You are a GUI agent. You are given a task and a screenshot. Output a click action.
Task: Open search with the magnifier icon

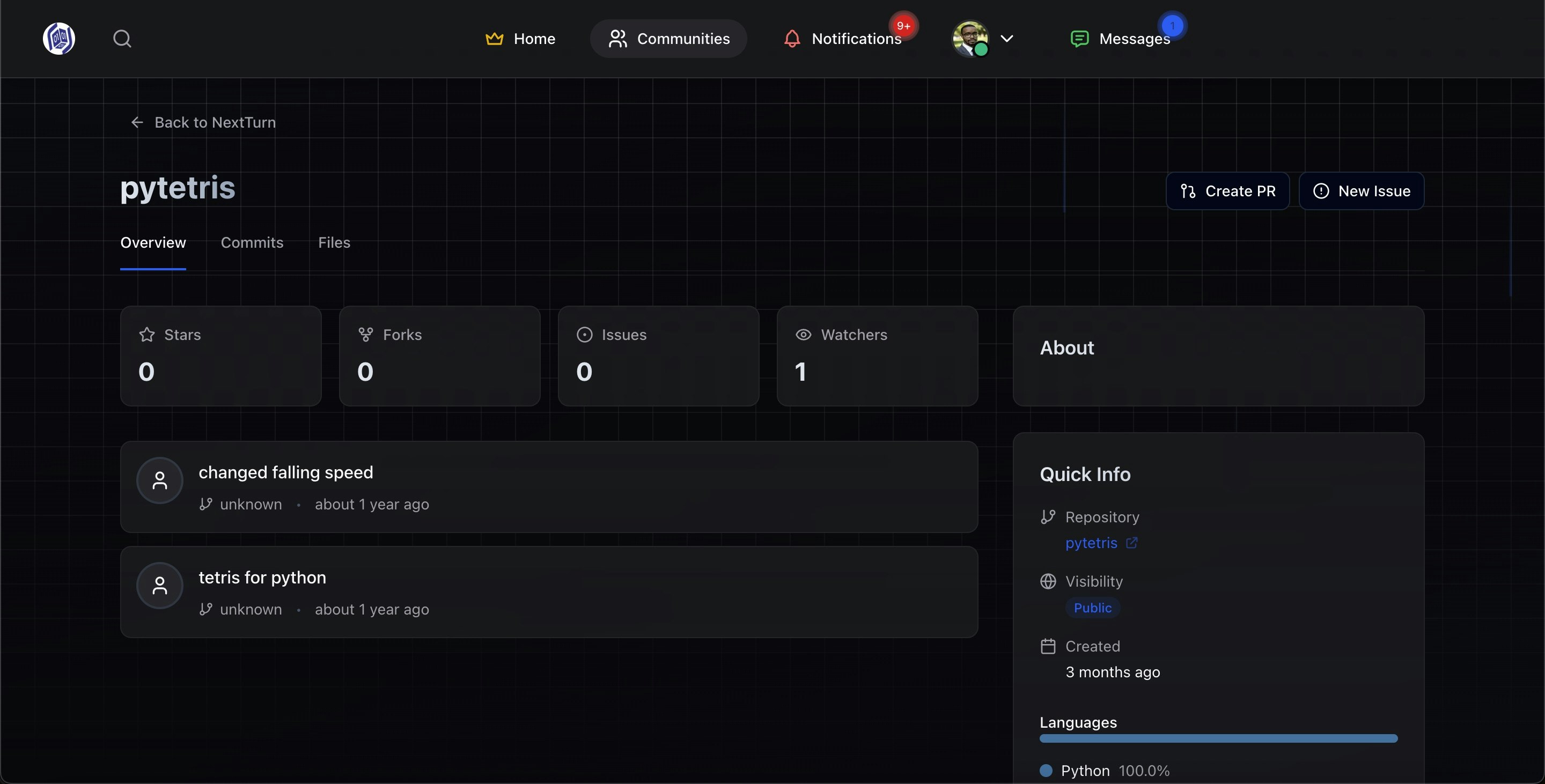[122, 39]
